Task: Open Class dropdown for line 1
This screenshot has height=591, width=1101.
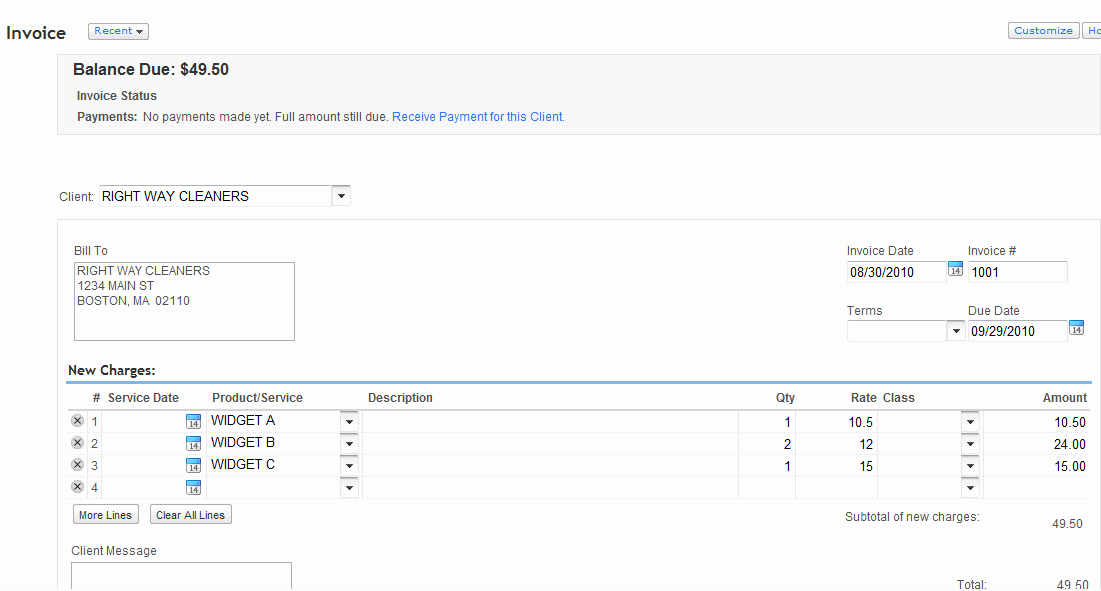Action: 970,423
